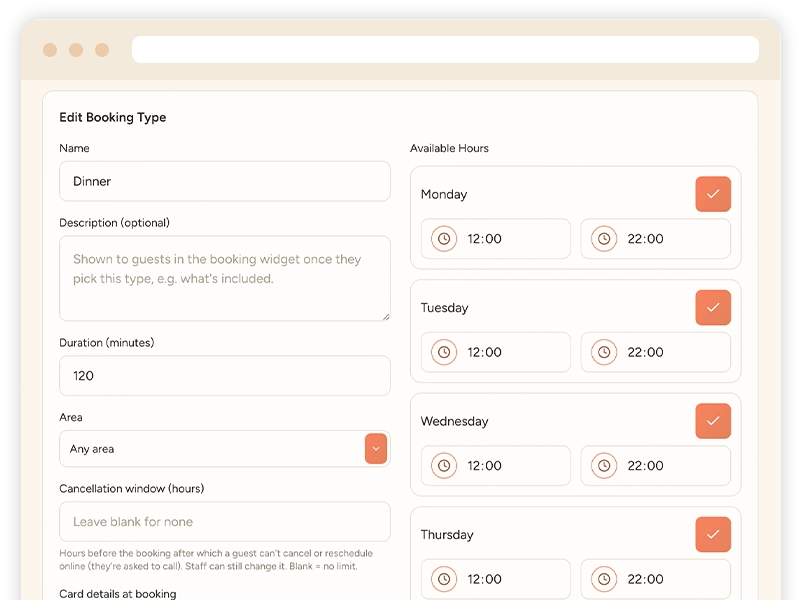Click the Tuesday start time clock icon
Image resolution: width=800 pixels, height=600 pixels.
[444, 352]
